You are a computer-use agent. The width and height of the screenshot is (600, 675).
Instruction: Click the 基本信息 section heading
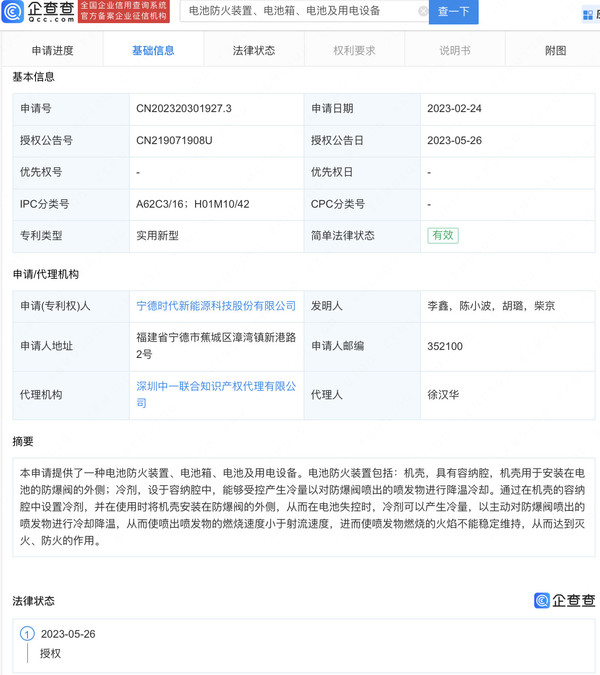point(34,77)
